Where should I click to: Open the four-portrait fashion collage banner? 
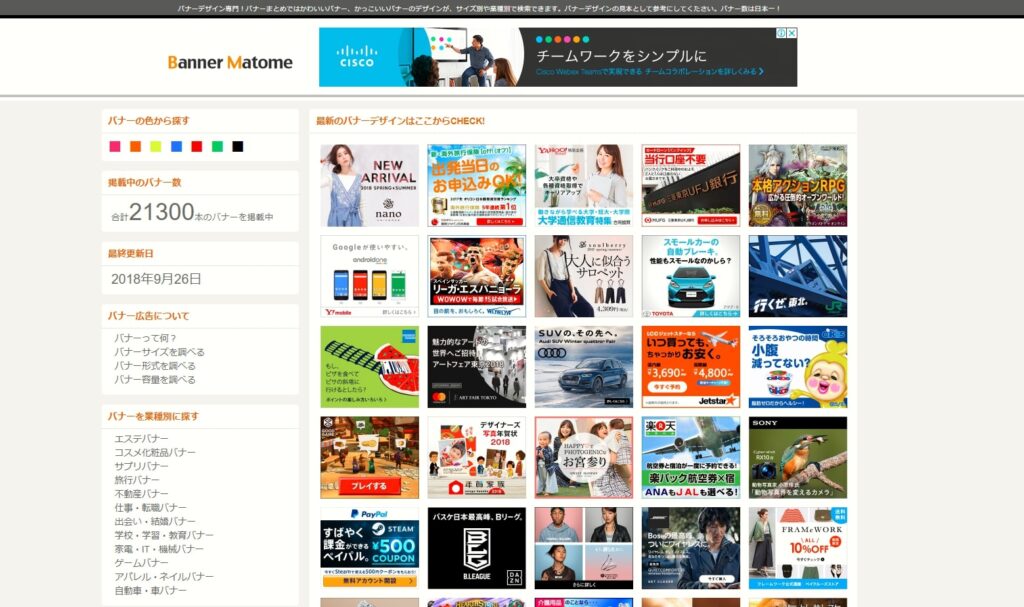point(584,548)
